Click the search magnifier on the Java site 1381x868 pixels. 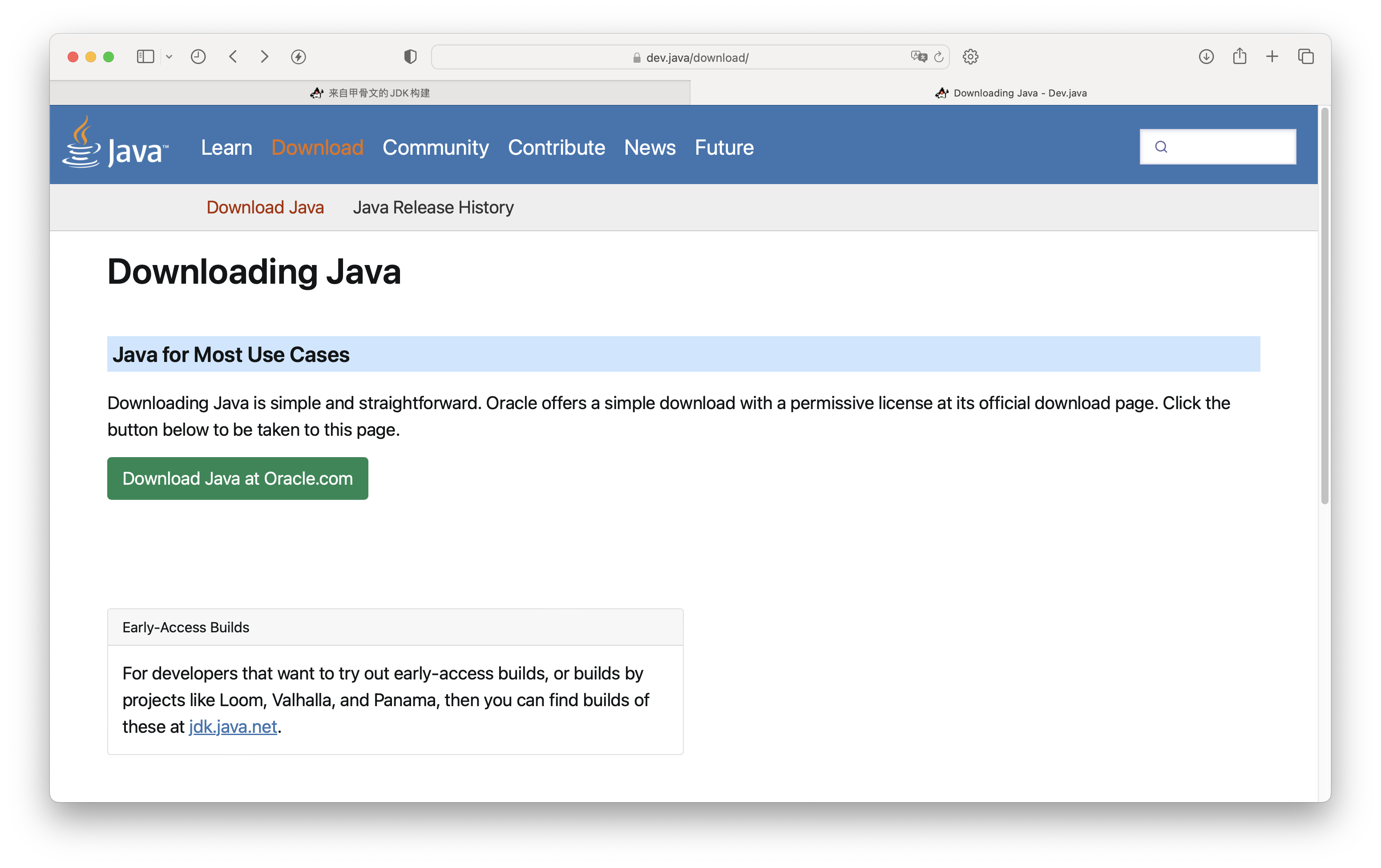pyautogui.click(x=1162, y=147)
